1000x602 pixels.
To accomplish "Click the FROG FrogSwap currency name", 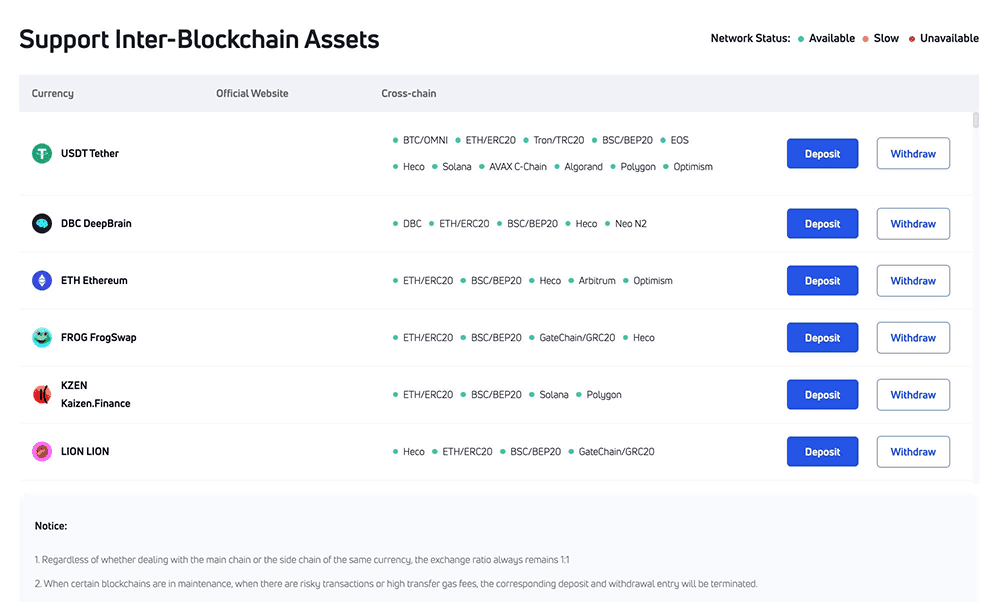I will coord(99,337).
